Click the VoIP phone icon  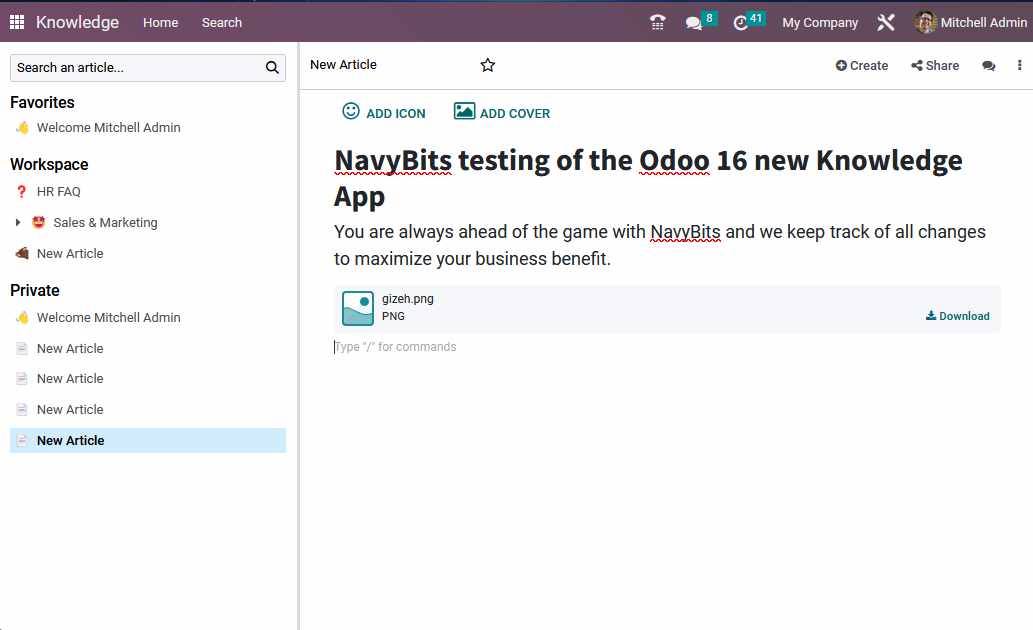point(657,22)
